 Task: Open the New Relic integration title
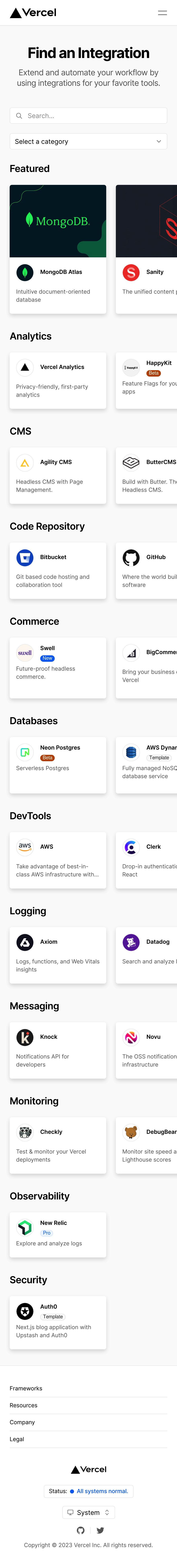pyautogui.click(x=54, y=1223)
